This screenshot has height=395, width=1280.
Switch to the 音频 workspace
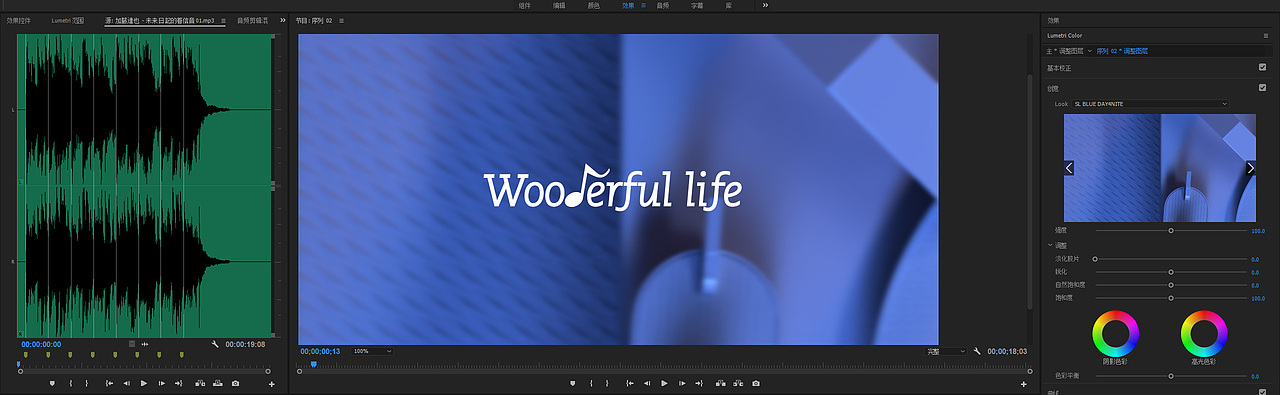point(664,5)
